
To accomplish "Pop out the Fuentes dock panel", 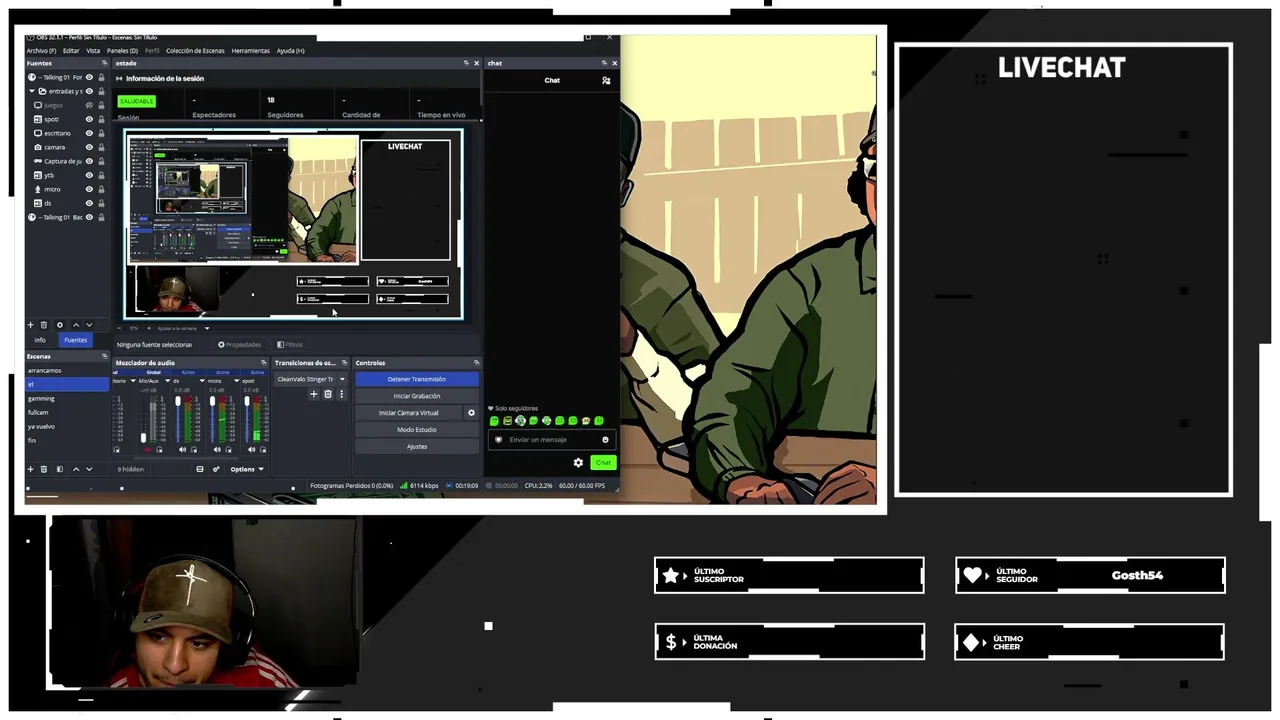I will 104,63.
